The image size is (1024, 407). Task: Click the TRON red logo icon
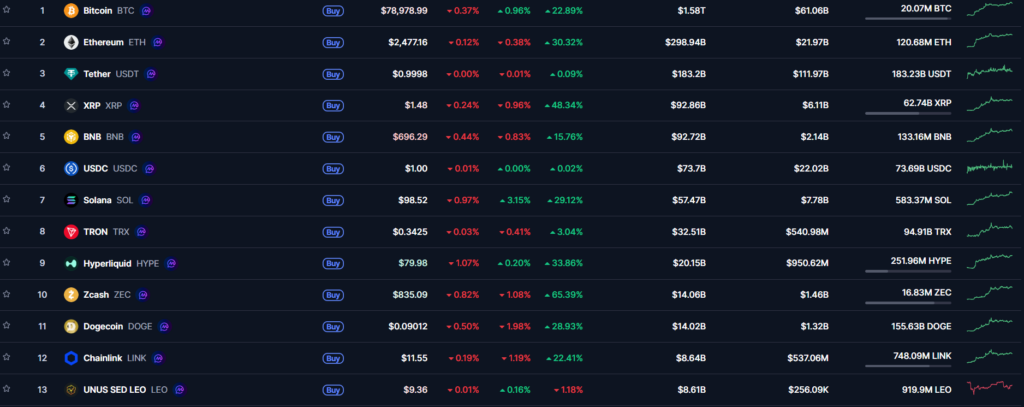[x=71, y=232]
